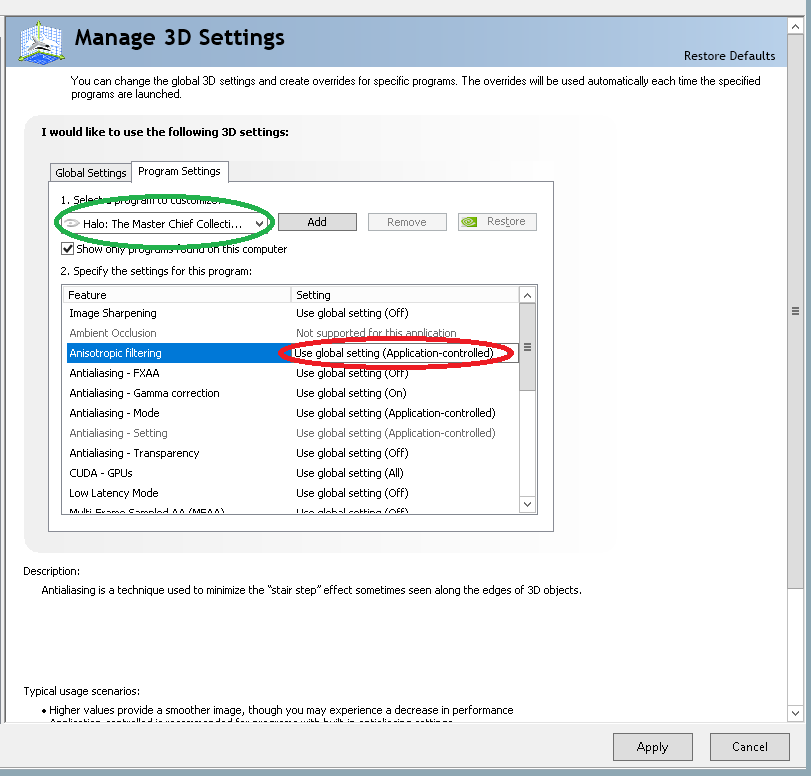The height and width of the screenshot is (776, 811).
Task: Click the NVIDIA logo on Restore button
Action: click(x=469, y=222)
